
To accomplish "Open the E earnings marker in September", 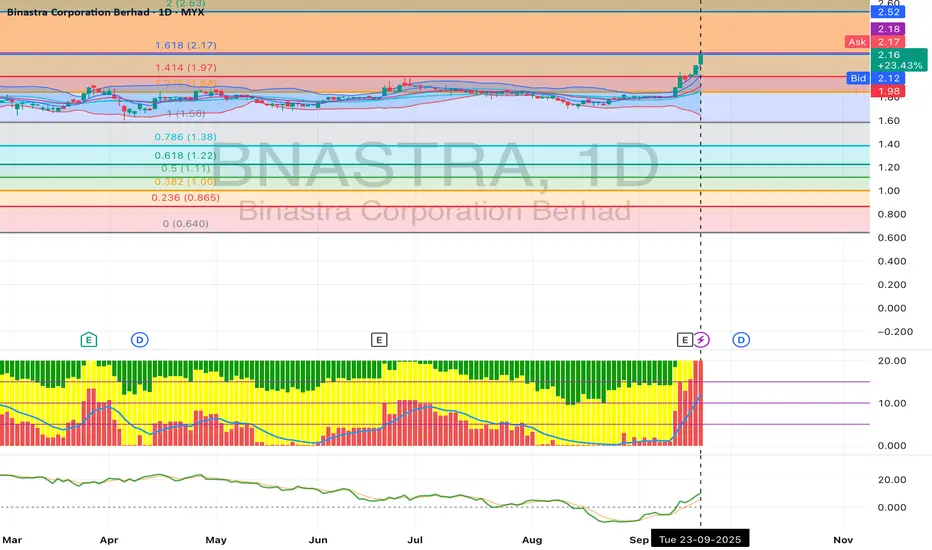I will (x=685, y=340).
